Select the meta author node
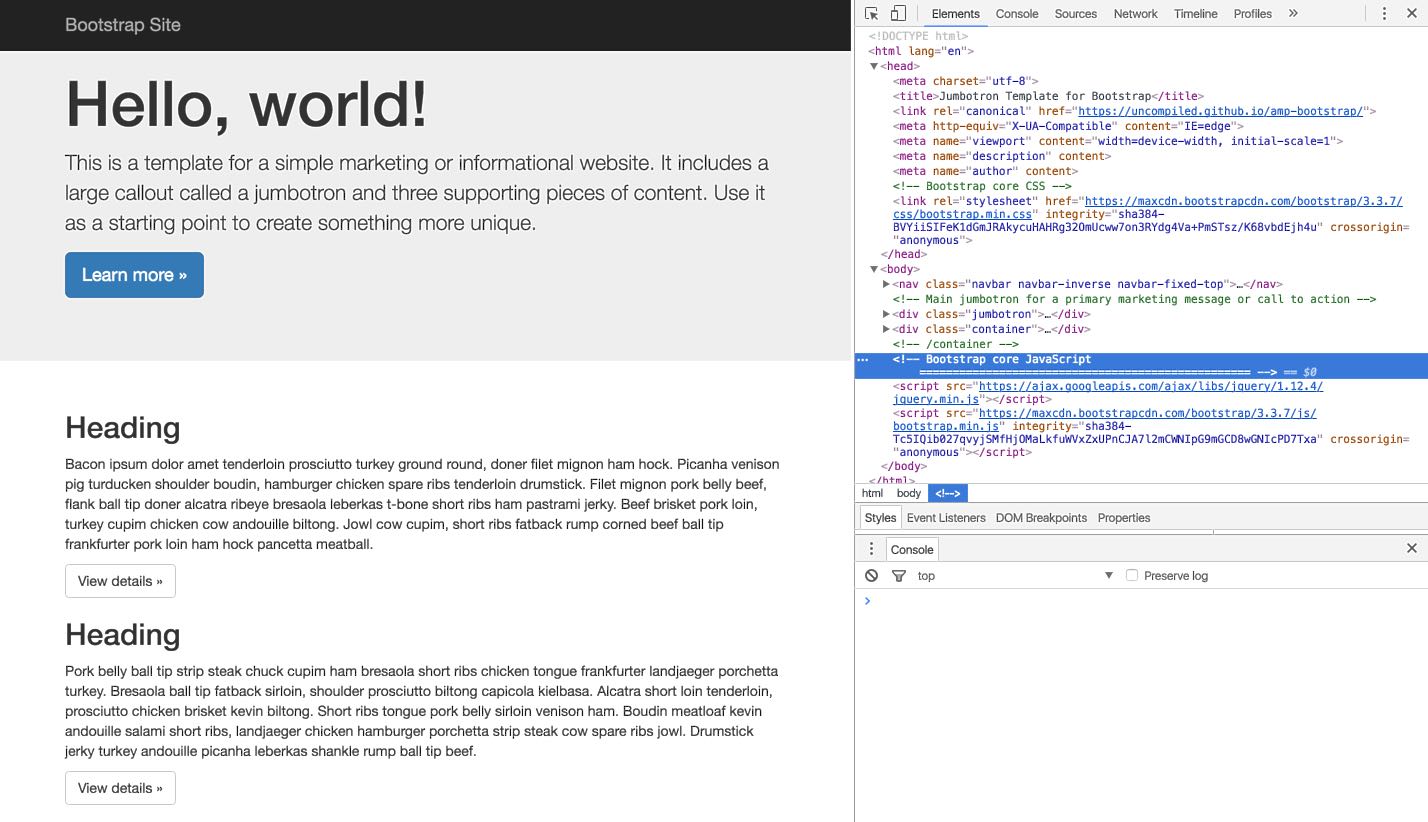This screenshot has width=1428, height=822. click(986, 171)
